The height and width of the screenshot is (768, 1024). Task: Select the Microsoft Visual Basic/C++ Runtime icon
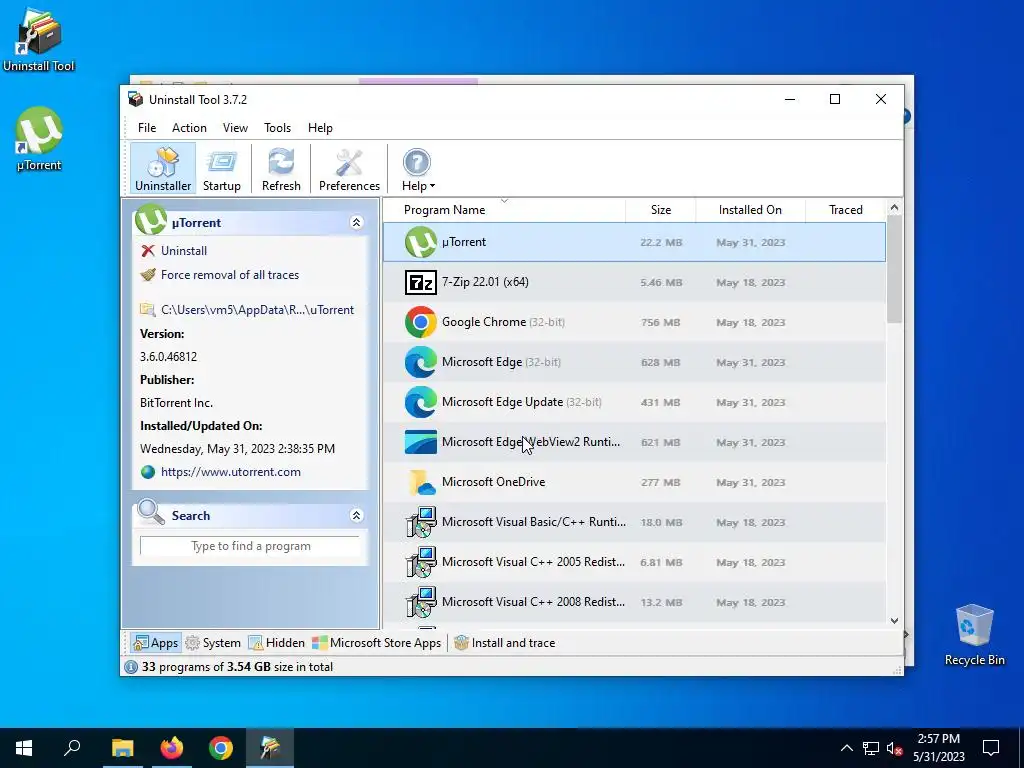421,522
